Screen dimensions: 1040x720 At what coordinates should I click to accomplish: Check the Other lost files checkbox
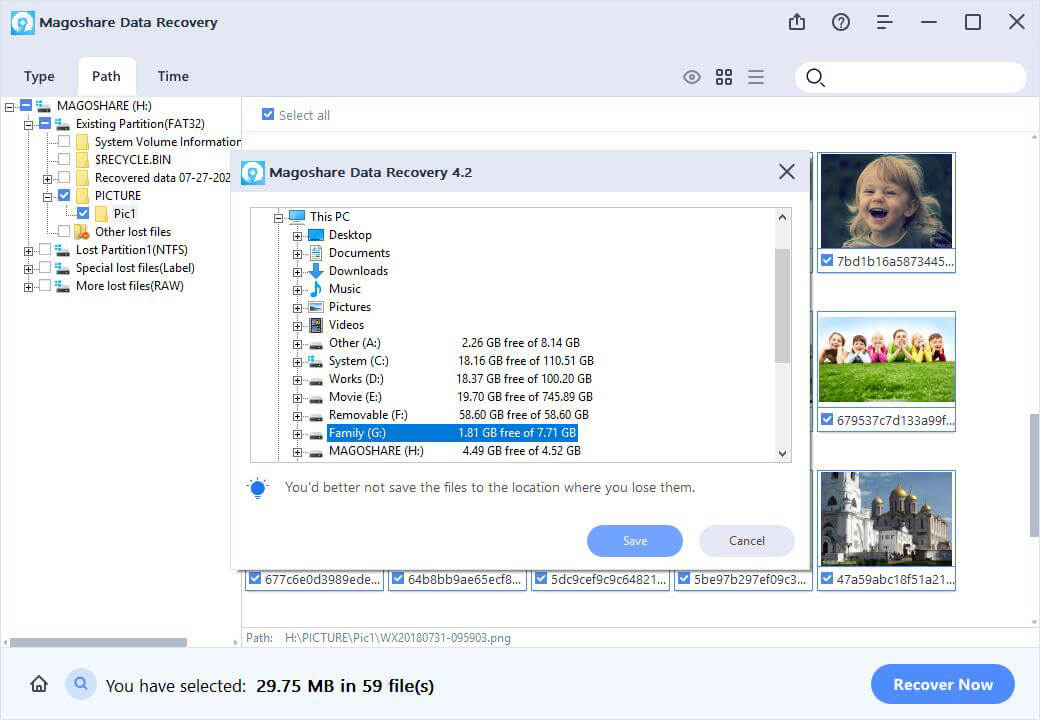(64, 231)
